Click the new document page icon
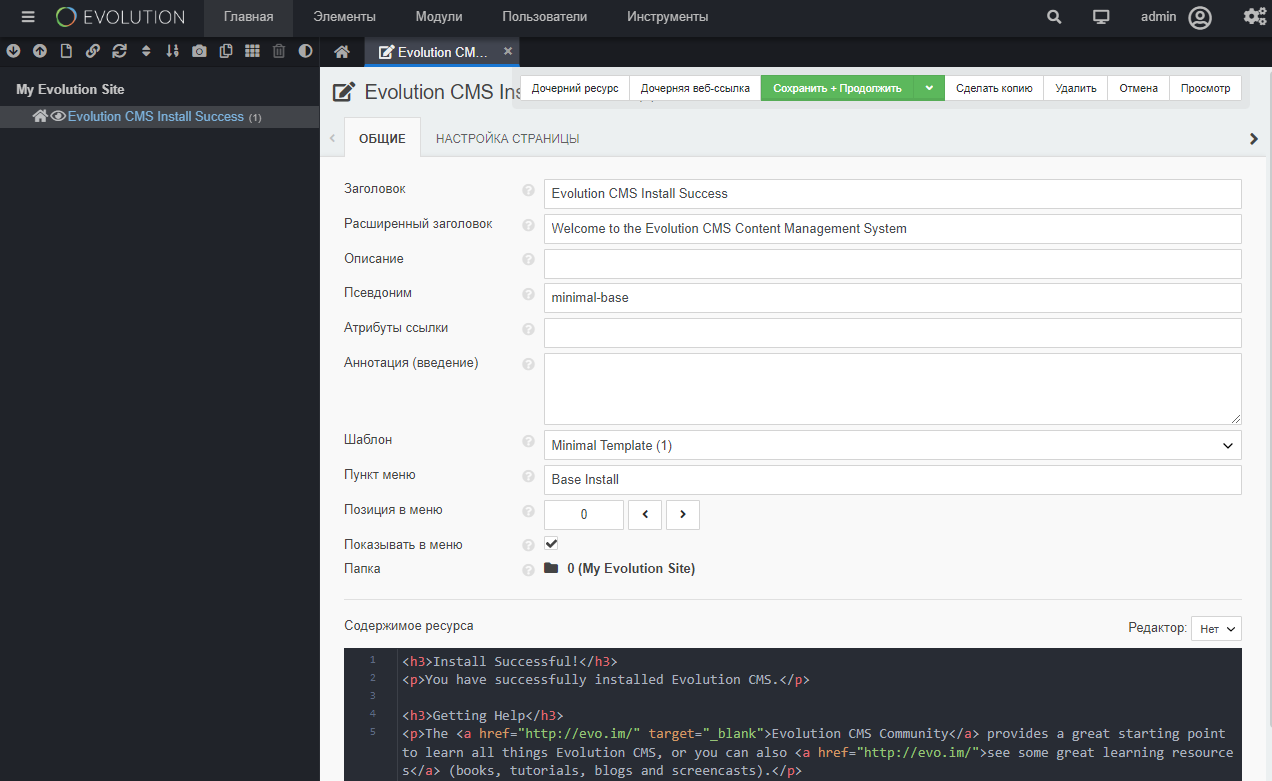Image resolution: width=1272 pixels, height=781 pixels. [66, 51]
